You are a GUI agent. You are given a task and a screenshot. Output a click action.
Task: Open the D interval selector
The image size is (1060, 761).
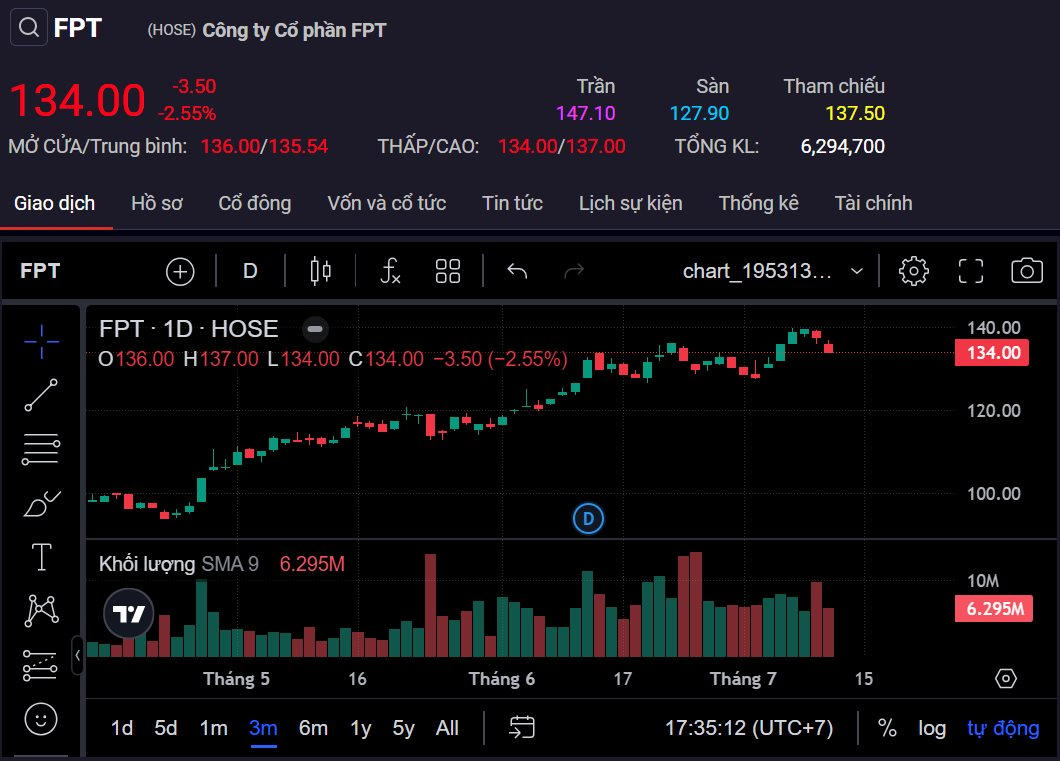[249, 270]
